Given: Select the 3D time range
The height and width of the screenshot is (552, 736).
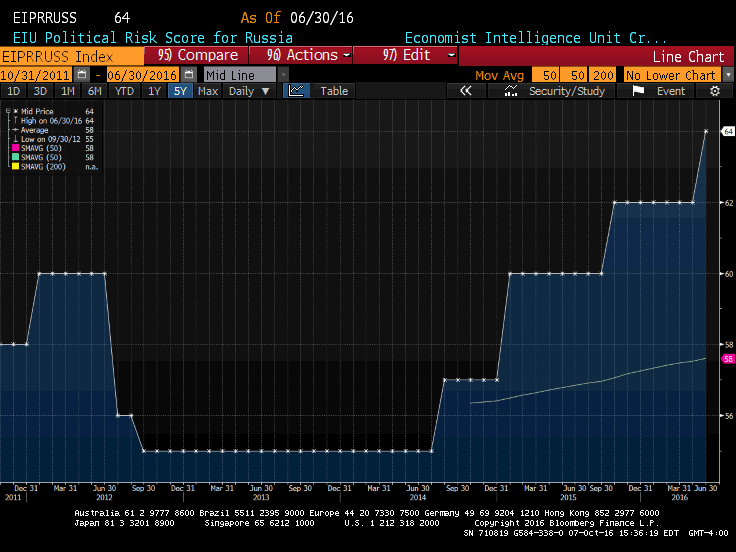Looking at the screenshot, I should pyautogui.click(x=40, y=91).
